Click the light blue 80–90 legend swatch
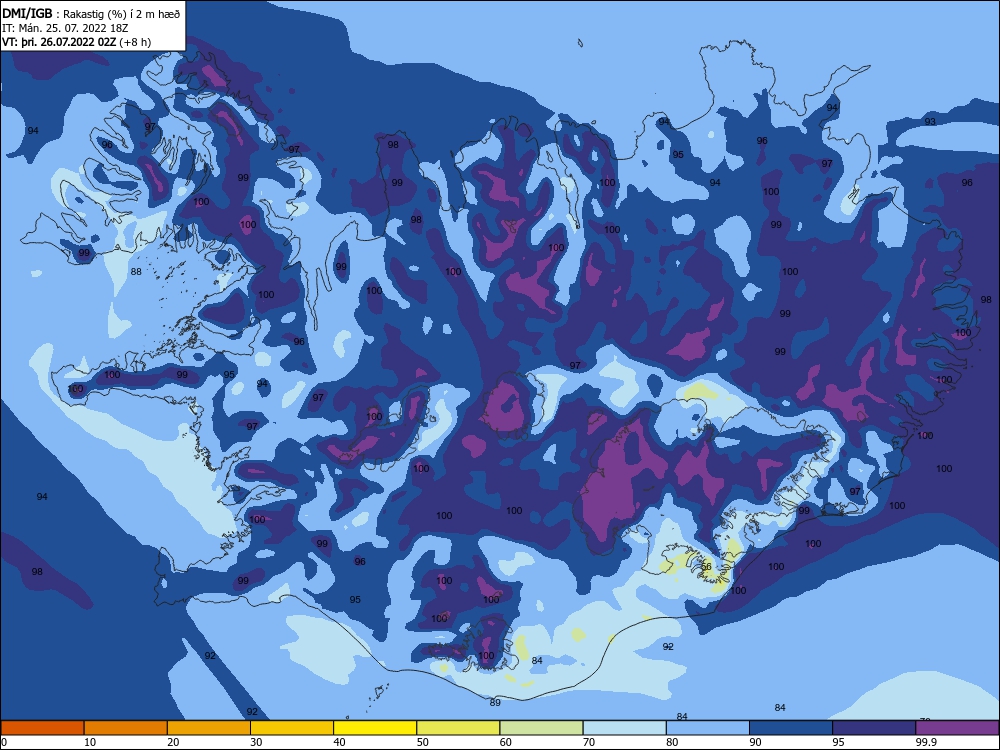 click(708, 728)
